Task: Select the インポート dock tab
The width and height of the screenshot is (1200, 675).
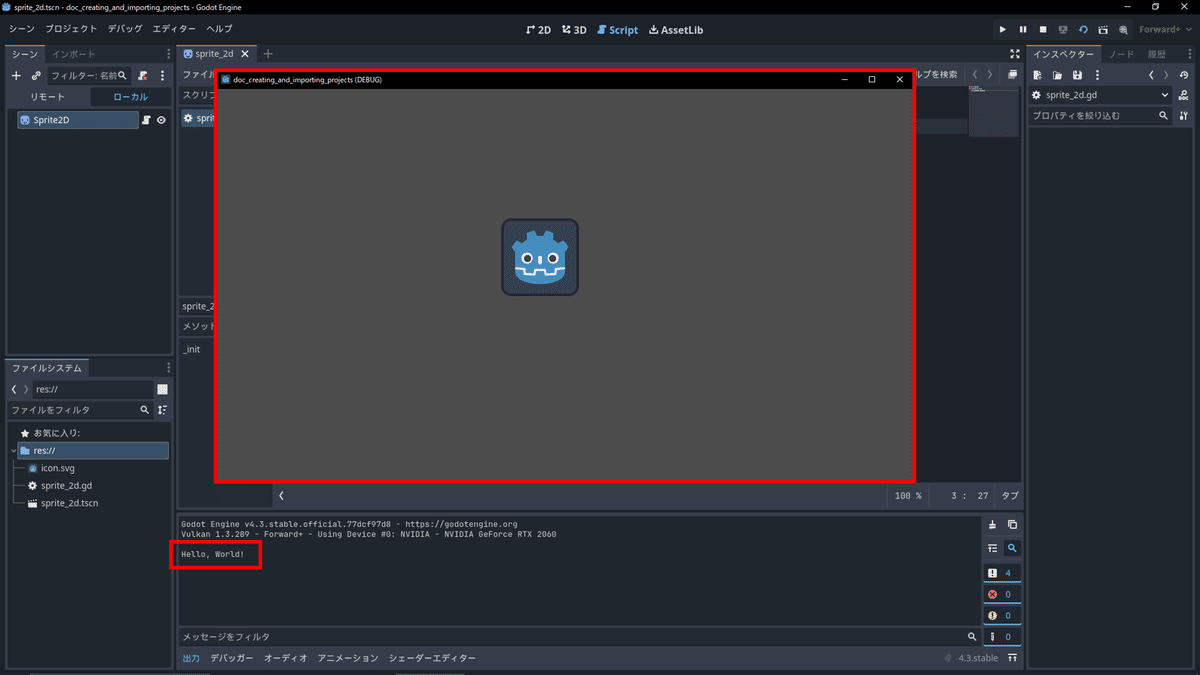Action: click(x=74, y=54)
